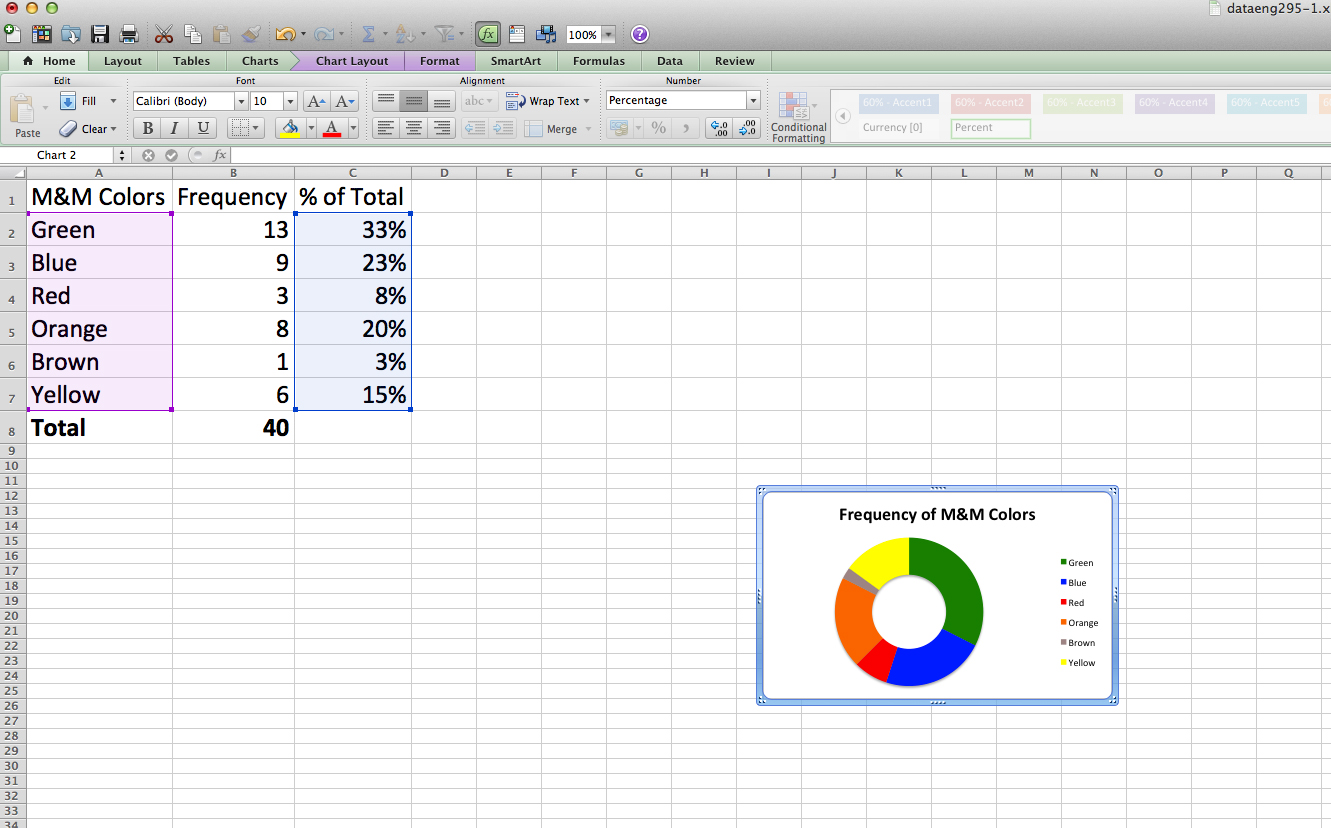This screenshot has width=1331, height=828.
Task: Copy selection using toolbar copy icon
Action: click(x=193, y=34)
